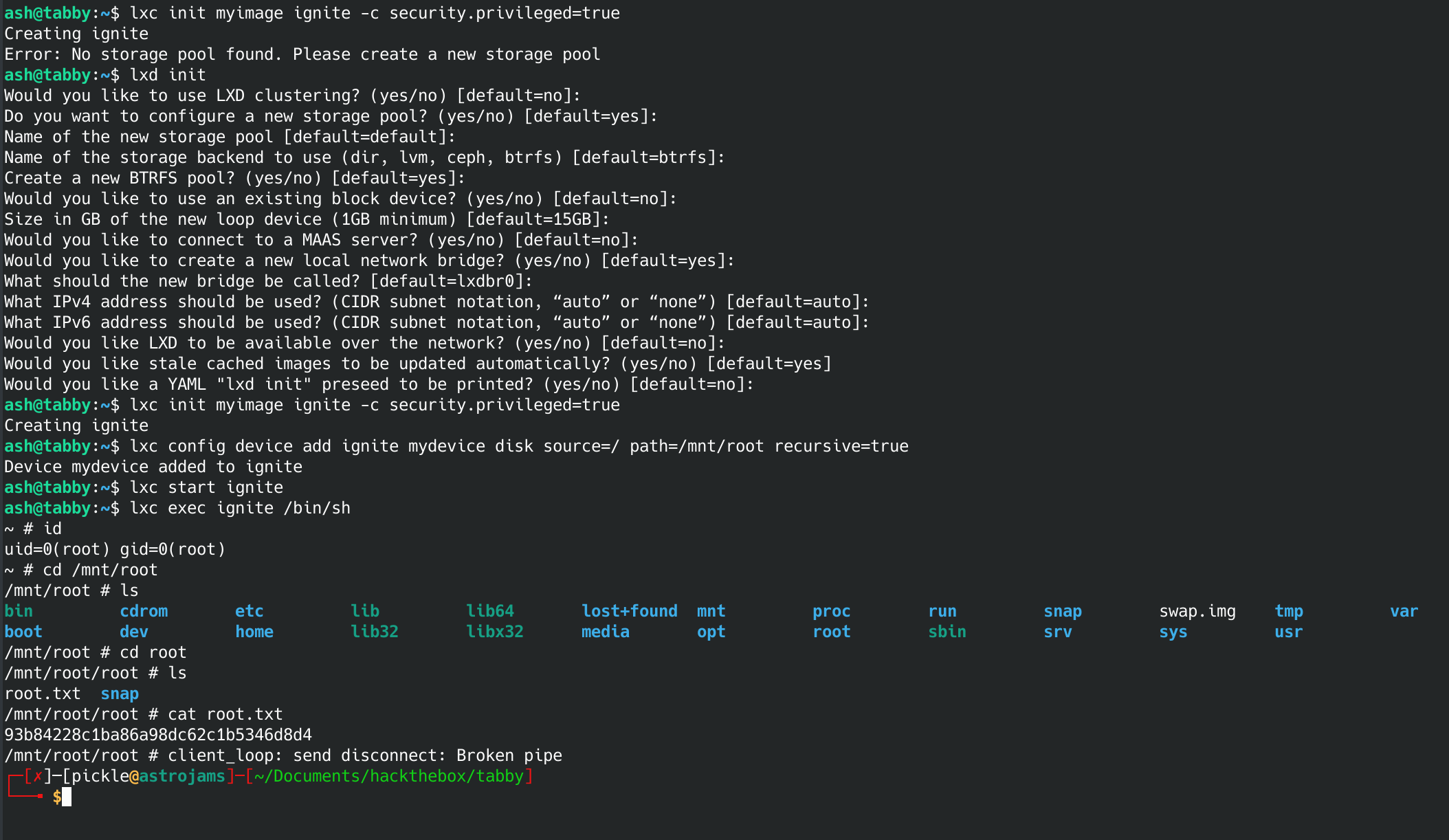This screenshot has width=1449, height=840.
Task: Click the astrojams hostname in the prompt
Action: click(181, 776)
